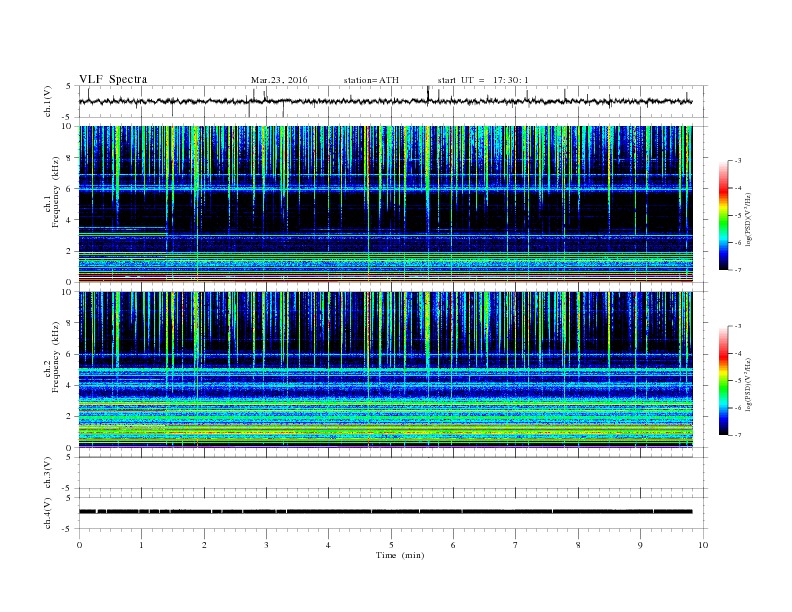Select the "Mar.23, 2016" date text
This screenshot has width=792, height=612.
[279, 80]
